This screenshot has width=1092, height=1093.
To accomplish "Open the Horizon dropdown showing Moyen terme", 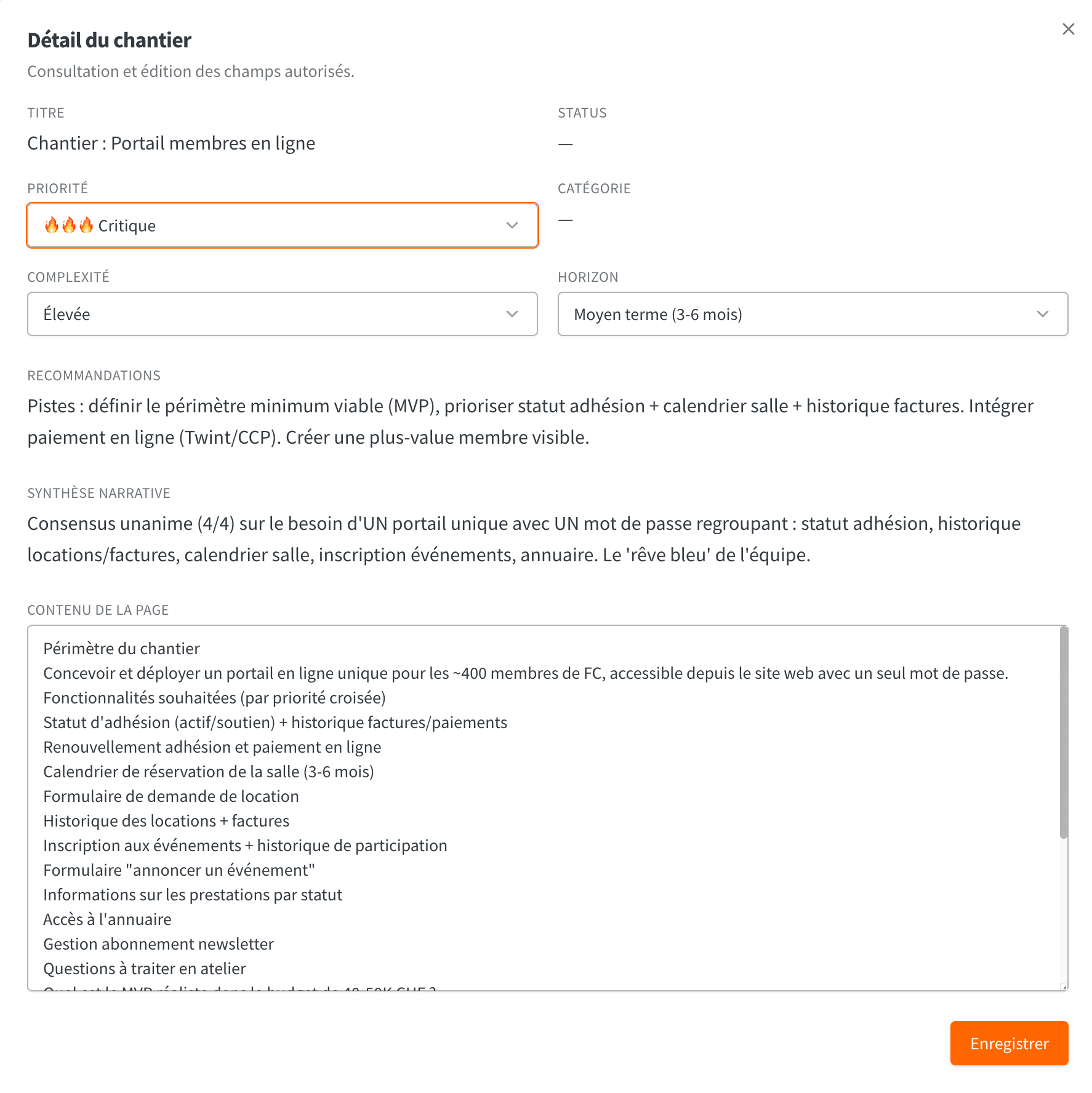I will pos(813,314).
